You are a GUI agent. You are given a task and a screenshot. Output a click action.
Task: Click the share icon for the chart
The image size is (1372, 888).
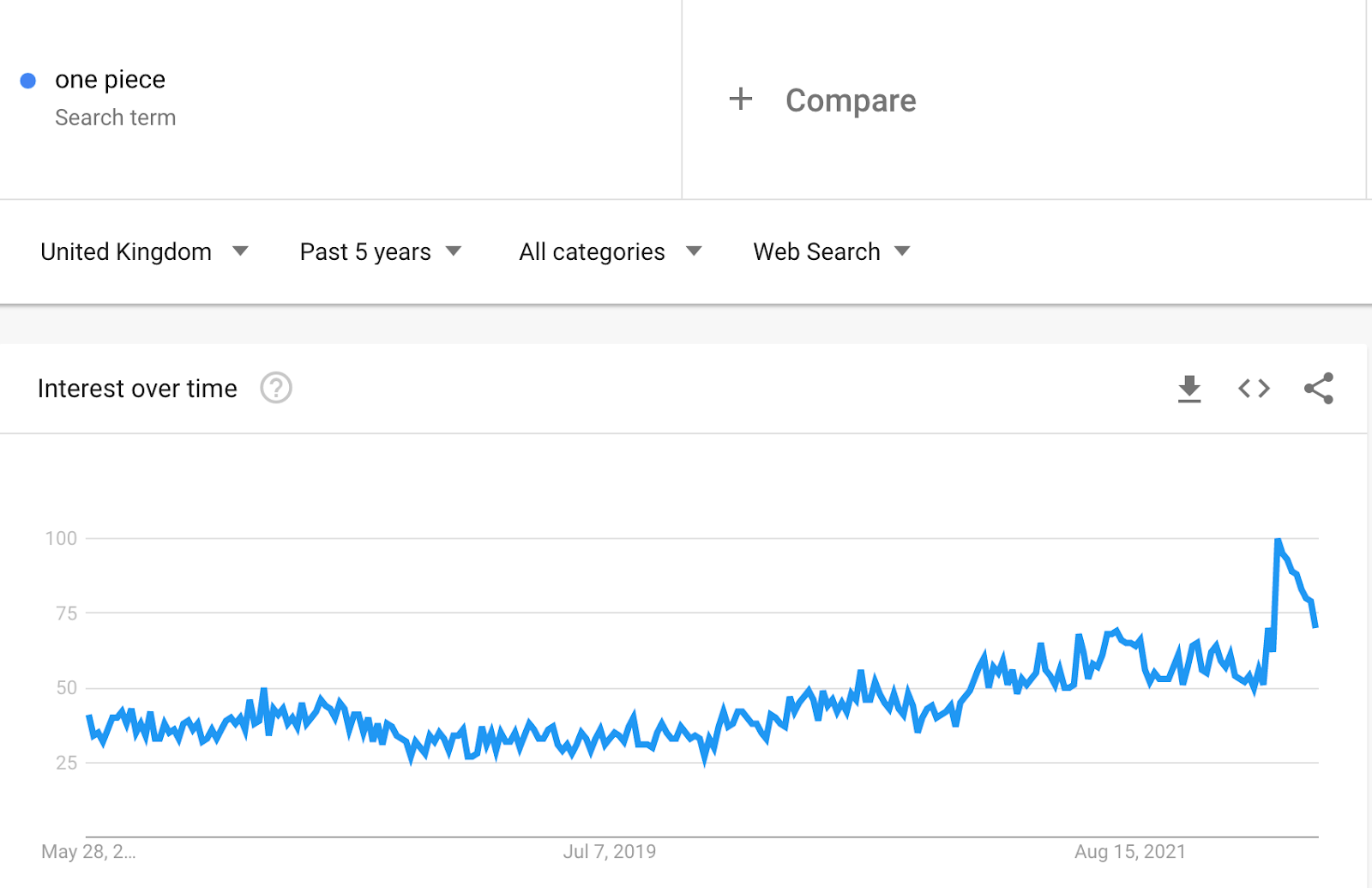[x=1319, y=389]
